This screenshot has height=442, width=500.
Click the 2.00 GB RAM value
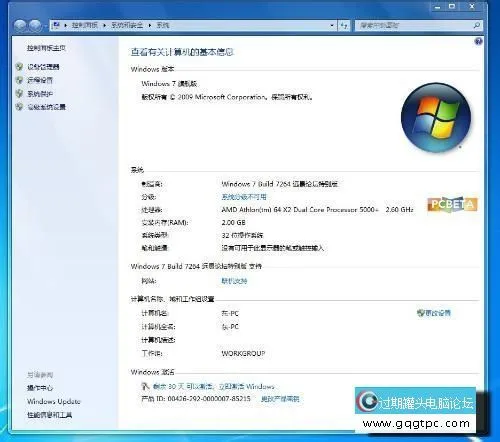(x=233, y=222)
